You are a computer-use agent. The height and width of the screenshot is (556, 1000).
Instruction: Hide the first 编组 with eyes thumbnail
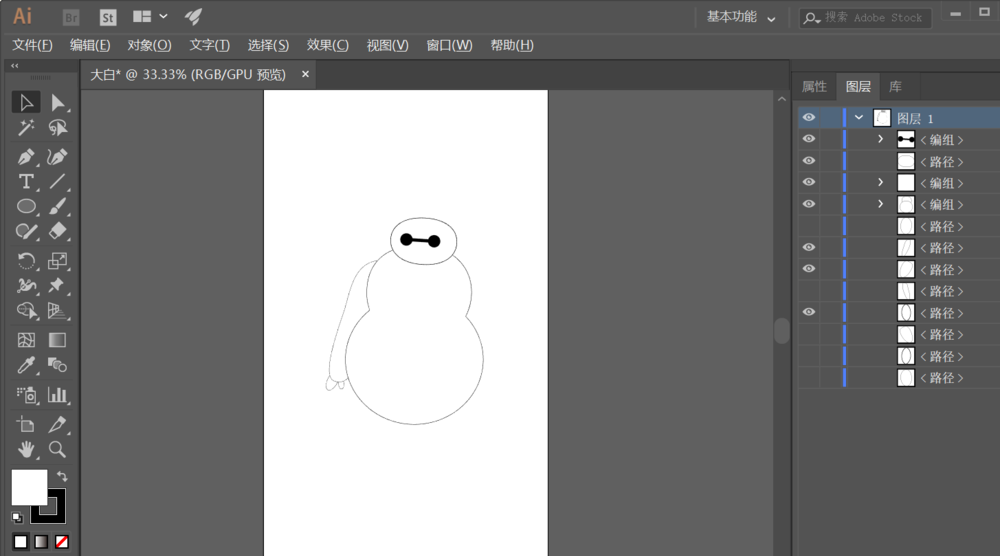pyautogui.click(x=809, y=139)
